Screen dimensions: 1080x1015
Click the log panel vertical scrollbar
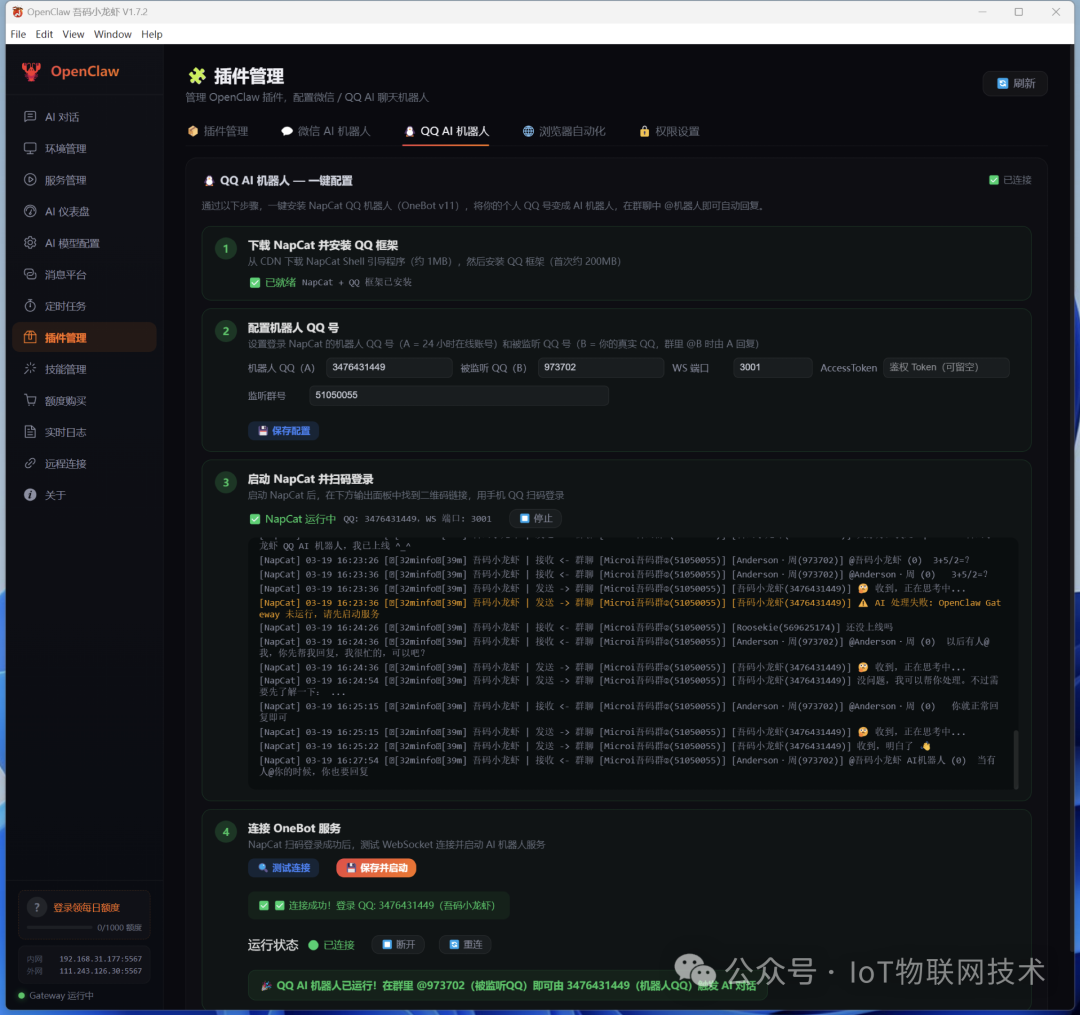tap(1015, 759)
